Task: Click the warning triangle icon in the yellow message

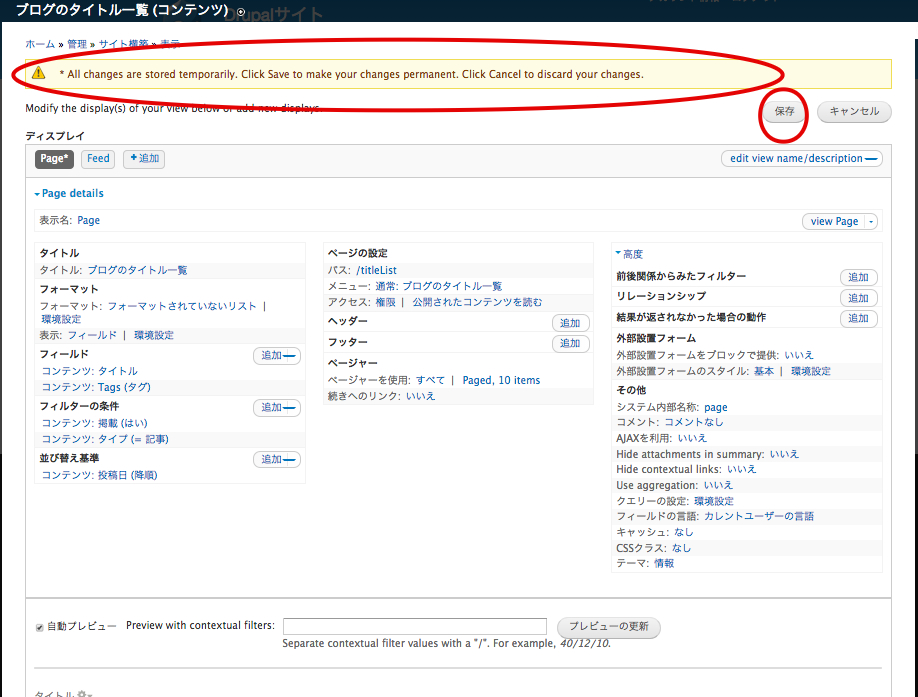Action: coord(38,74)
